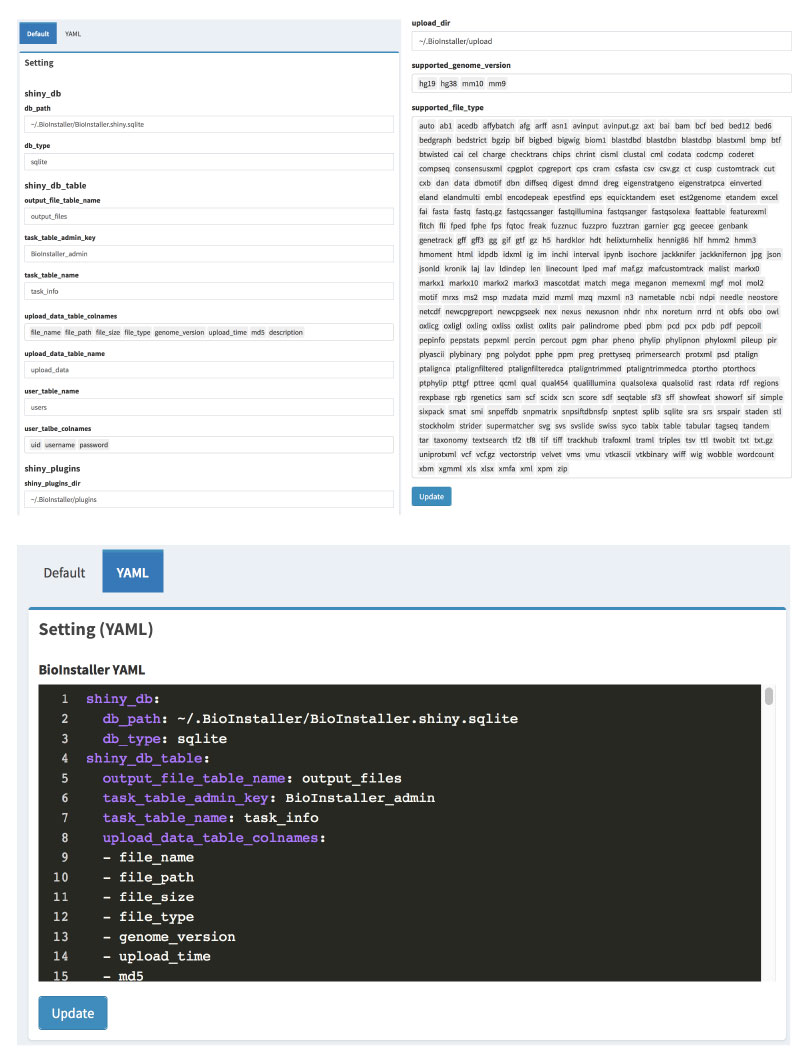Image resolution: width=800 pixels, height=1056 pixels.
Task: Click the task_table_admin_key field
Action: 209,254
